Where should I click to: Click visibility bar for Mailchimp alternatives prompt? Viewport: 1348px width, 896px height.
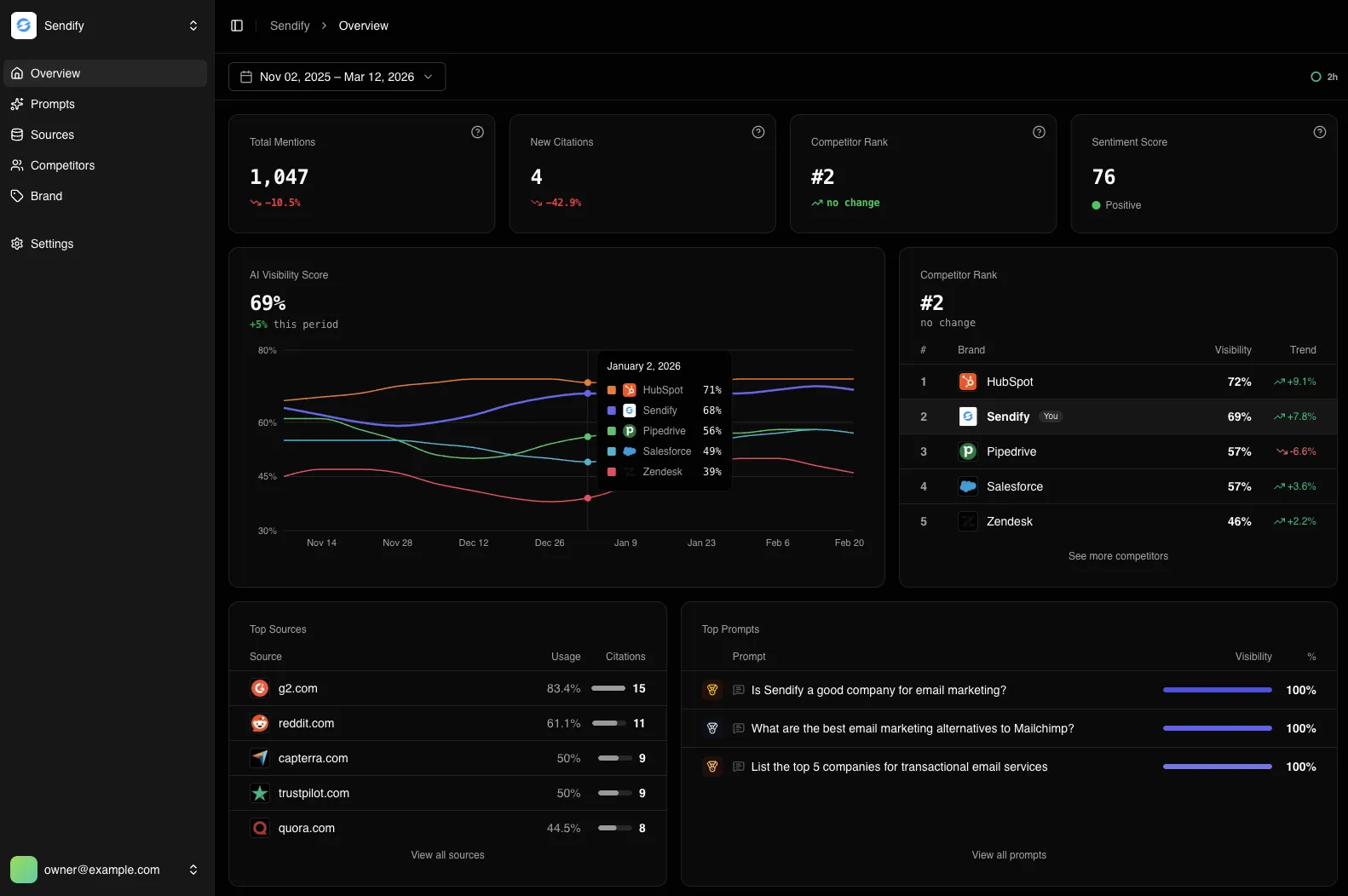coord(1217,728)
